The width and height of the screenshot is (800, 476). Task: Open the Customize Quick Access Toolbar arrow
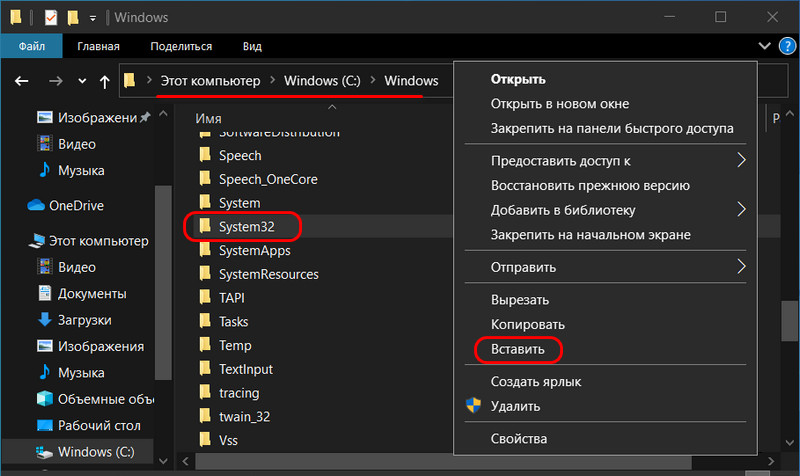point(92,18)
